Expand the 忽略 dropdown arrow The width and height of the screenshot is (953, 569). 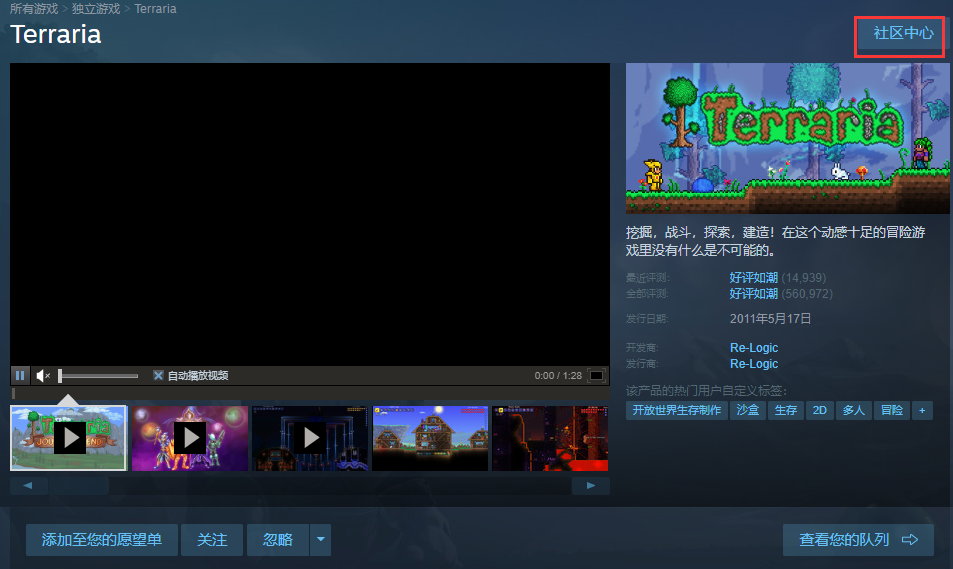[x=321, y=540]
